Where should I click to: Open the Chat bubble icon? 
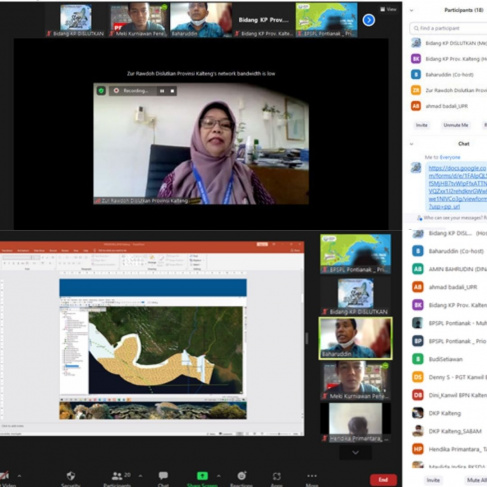(x=163, y=476)
